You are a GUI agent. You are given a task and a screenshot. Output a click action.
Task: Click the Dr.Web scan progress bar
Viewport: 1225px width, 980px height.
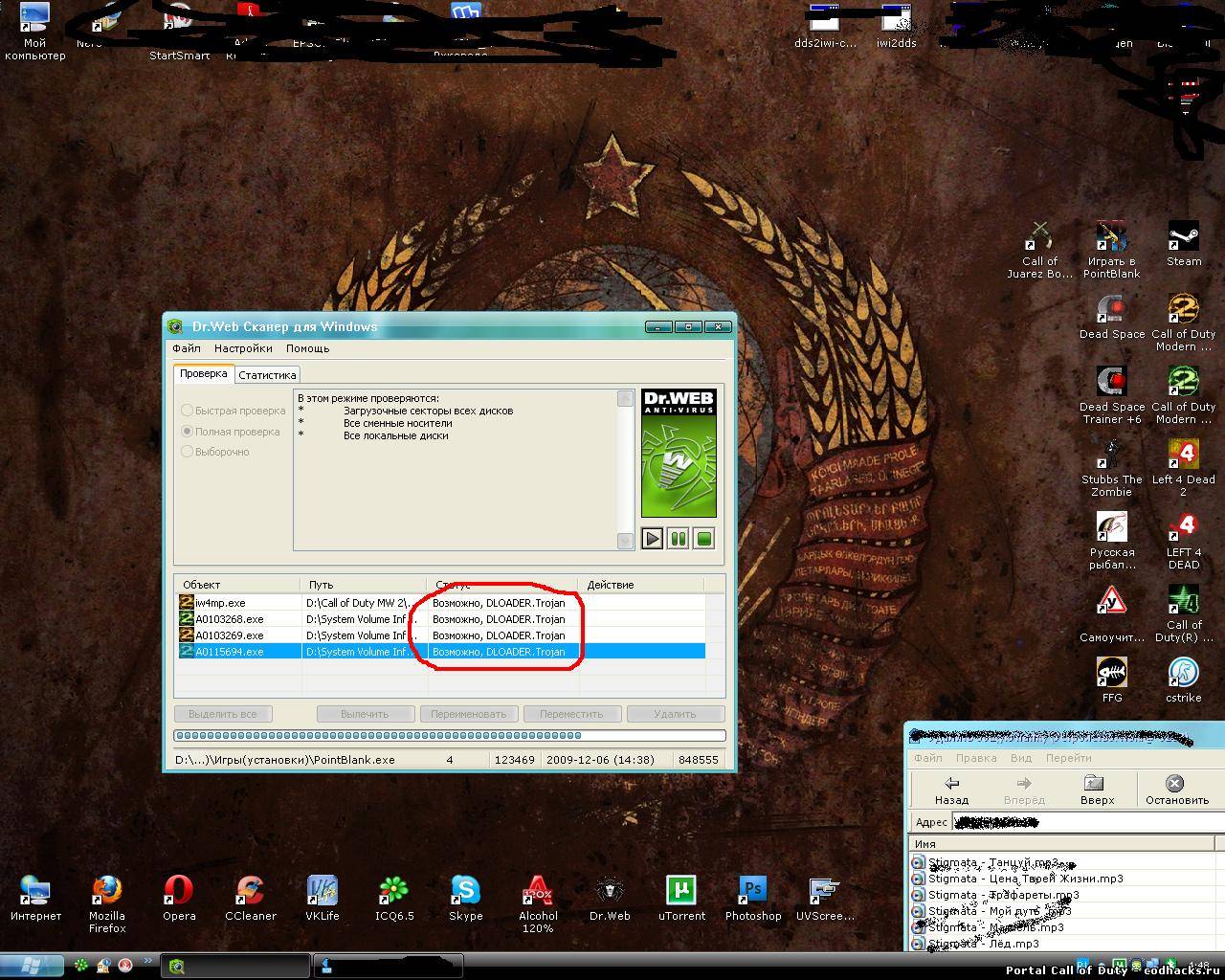[450, 736]
